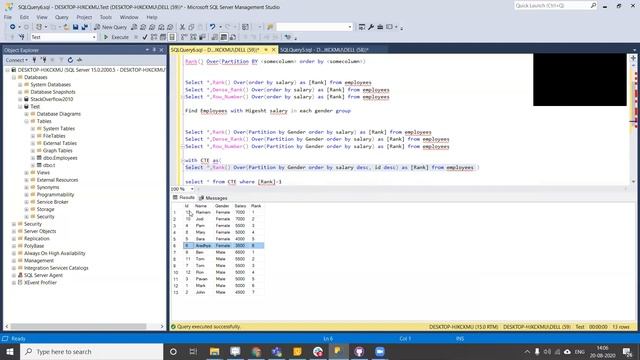Expand the Server Objects node
The height and width of the screenshot is (360, 640).
click(x=14, y=231)
